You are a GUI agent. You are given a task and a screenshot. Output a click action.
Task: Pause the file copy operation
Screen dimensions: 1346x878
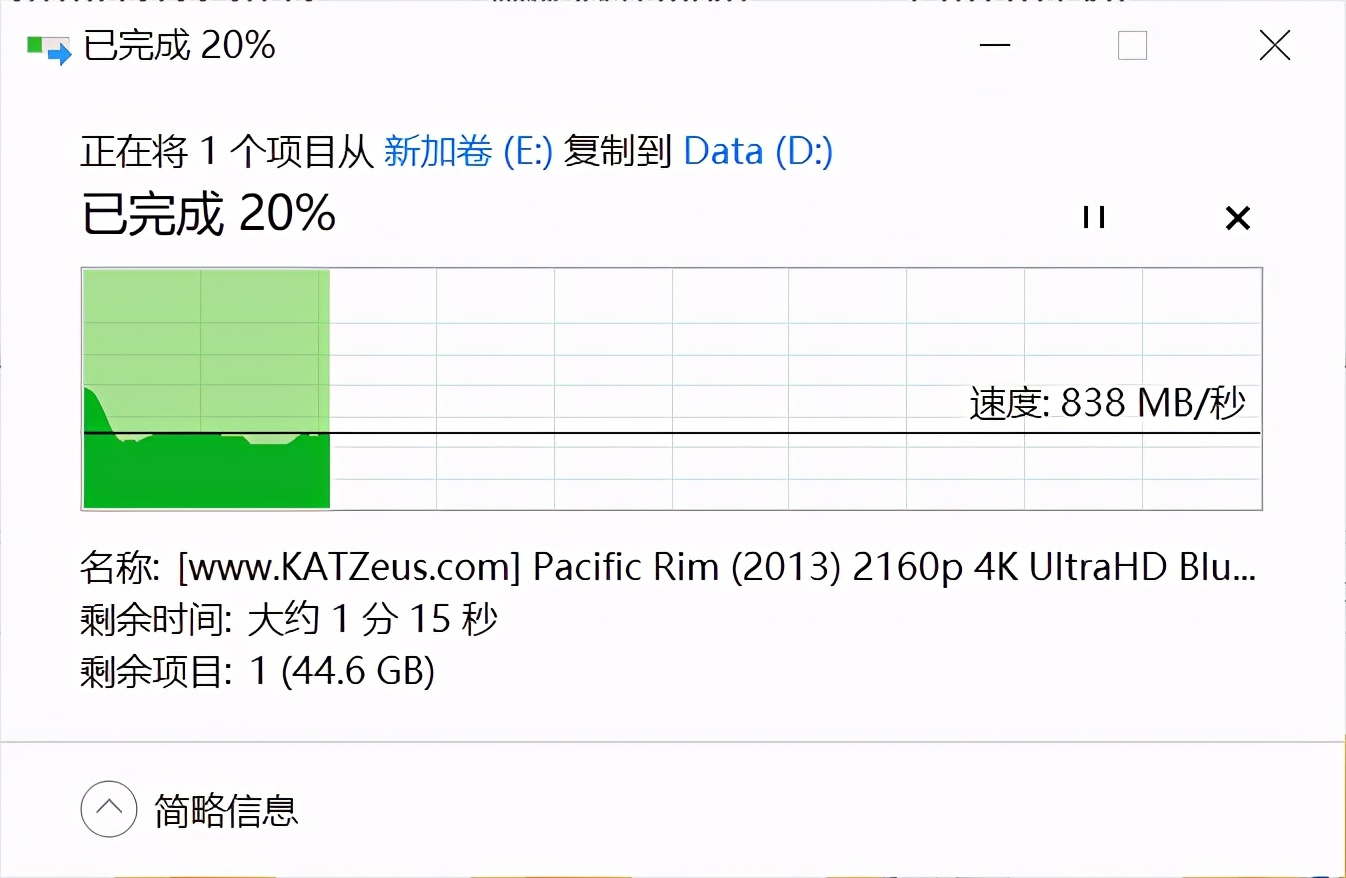click(1094, 217)
